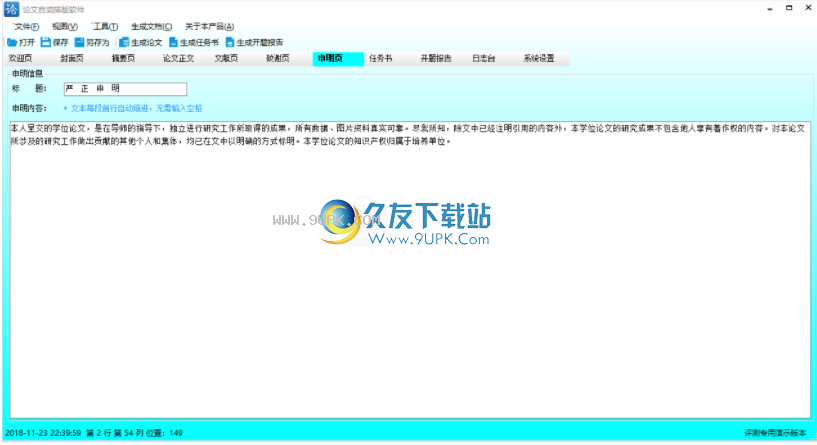
Task: Click the 评测专用演示版本 status text
Action: coord(775,433)
